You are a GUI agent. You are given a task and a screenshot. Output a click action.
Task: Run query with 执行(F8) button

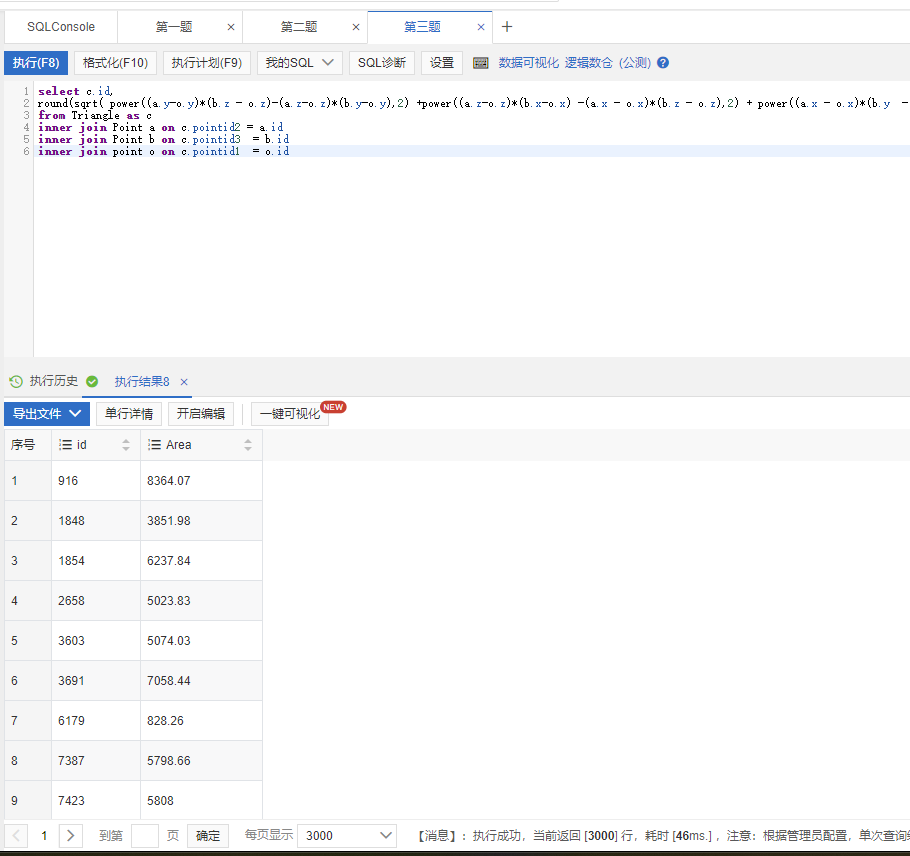36,63
